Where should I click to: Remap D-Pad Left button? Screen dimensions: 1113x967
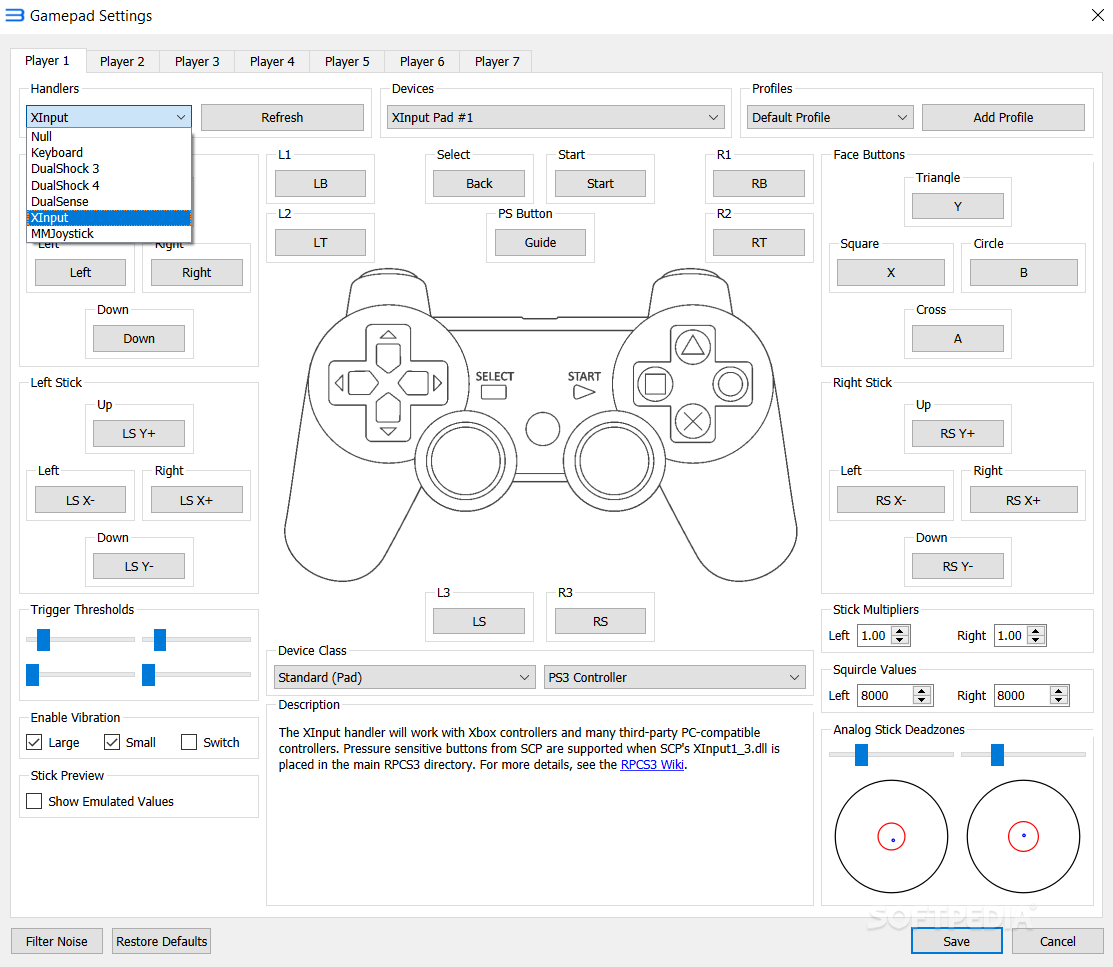coord(80,272)
